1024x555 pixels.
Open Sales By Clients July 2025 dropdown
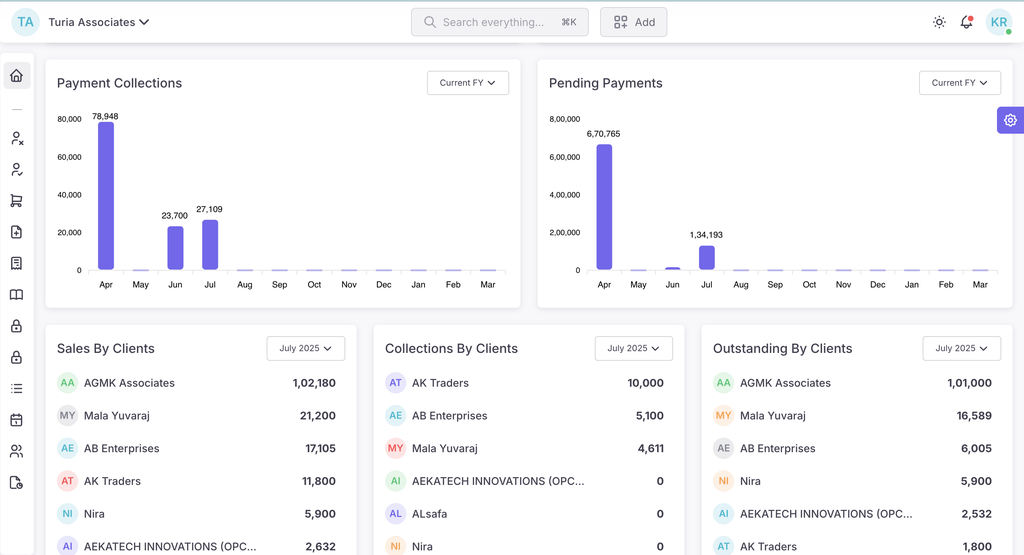pos(306,348)
